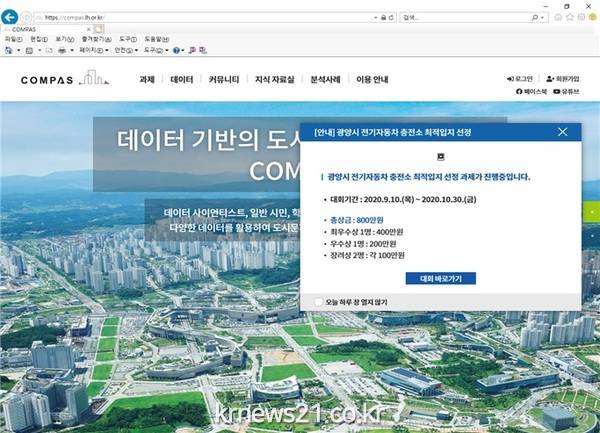Viewport: 600px width, 433px height.
Task: Click the COMPAS logo
Action: 60,78
